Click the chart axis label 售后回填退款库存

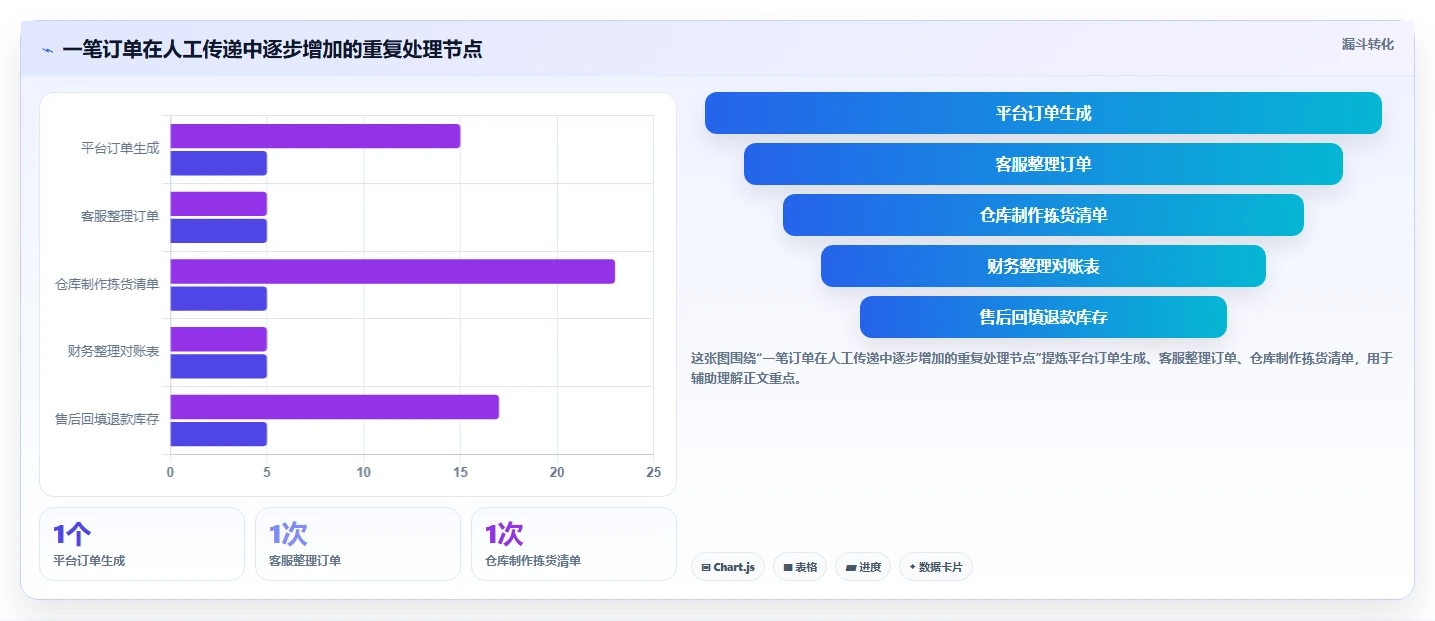pos(107,420)
